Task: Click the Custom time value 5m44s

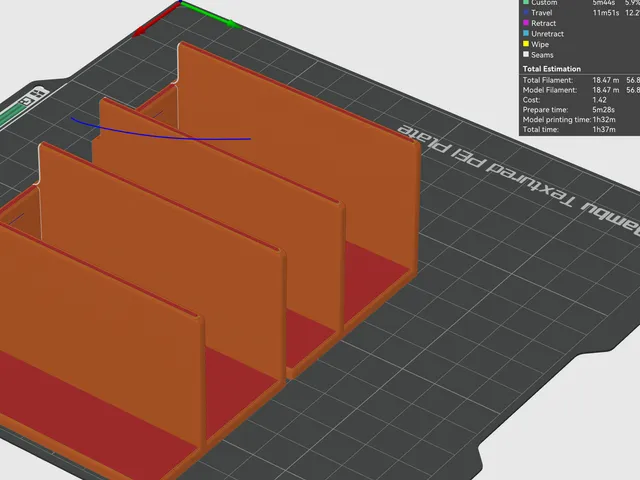Action: [x=604, y=3]
